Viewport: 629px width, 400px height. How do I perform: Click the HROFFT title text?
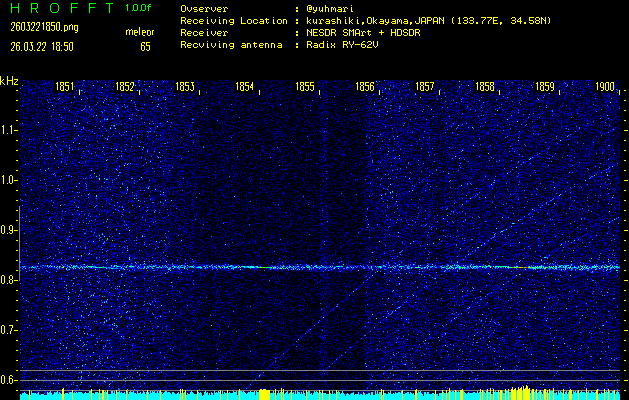56,8
